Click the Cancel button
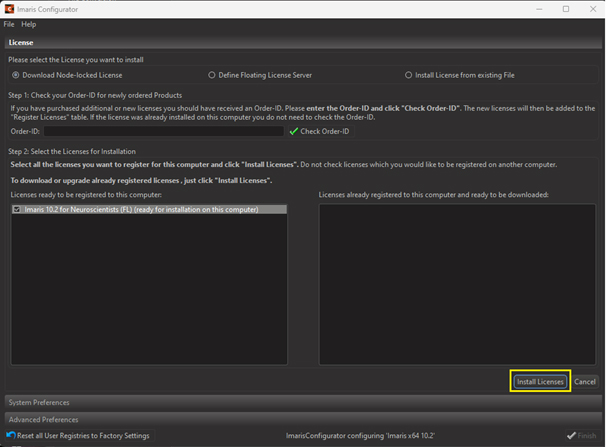608x447 pixels. point(585,382)
